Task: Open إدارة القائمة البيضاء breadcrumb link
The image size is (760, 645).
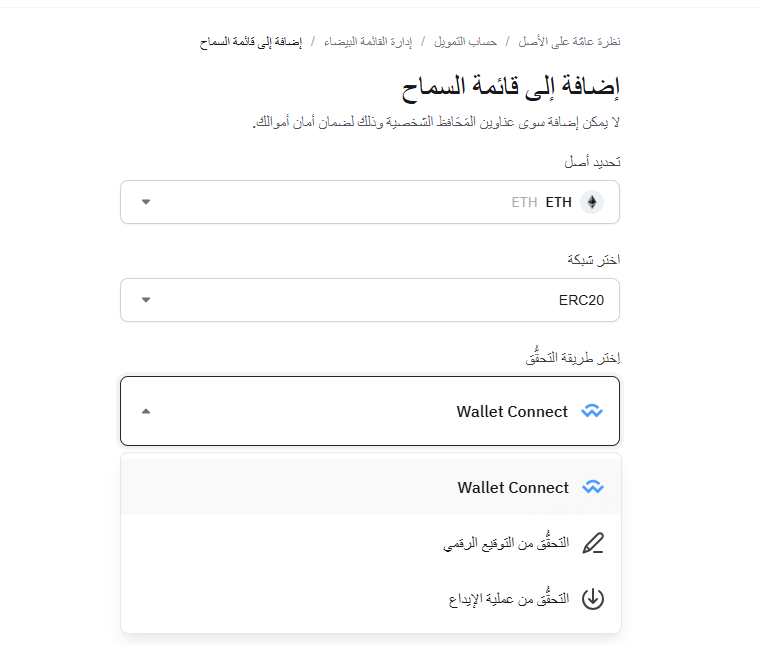Action: tap(368, 42)
